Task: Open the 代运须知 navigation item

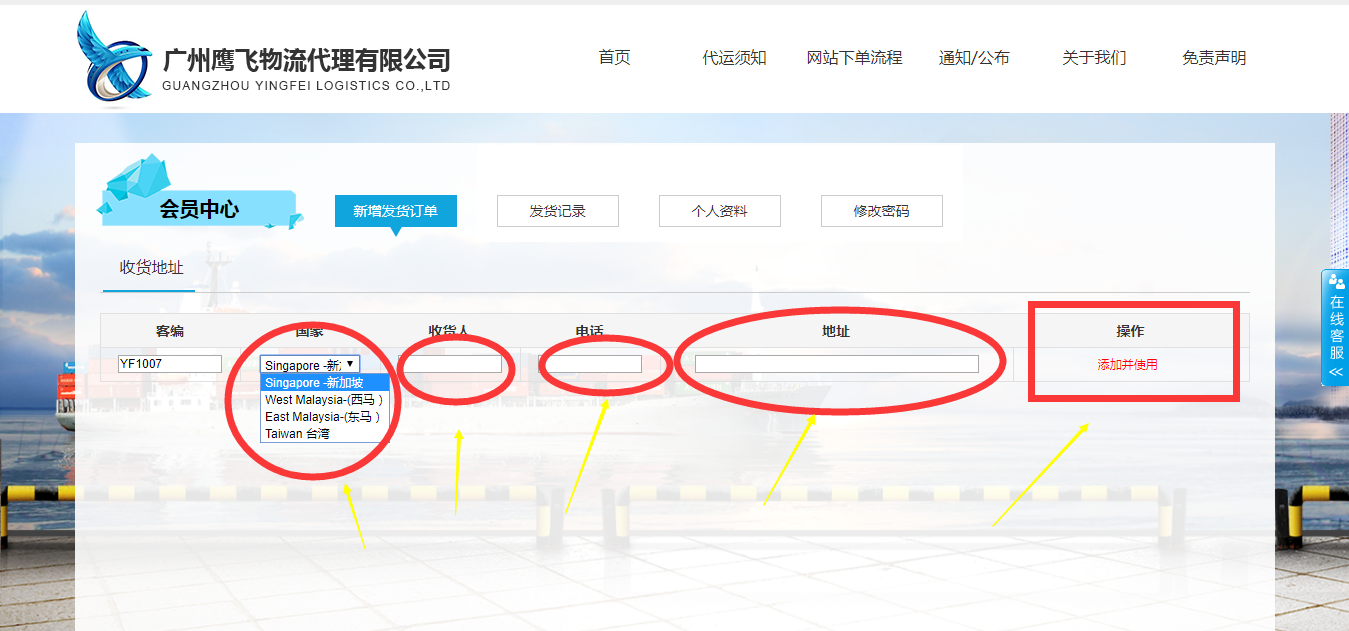Action: [734, 58]
